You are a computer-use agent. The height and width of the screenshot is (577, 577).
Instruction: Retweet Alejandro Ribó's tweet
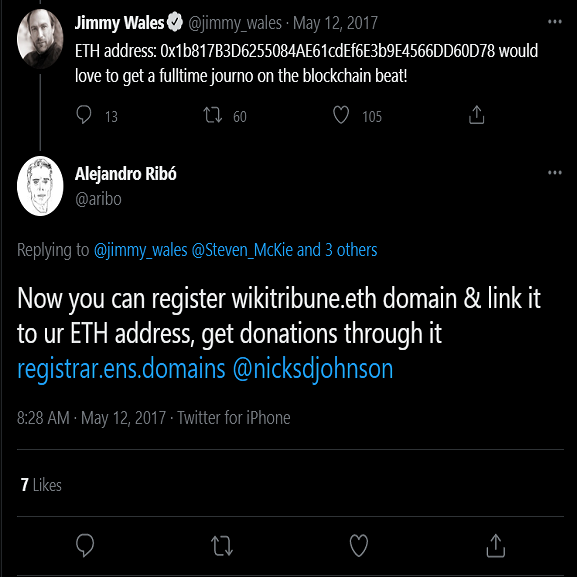pos(222,545)
